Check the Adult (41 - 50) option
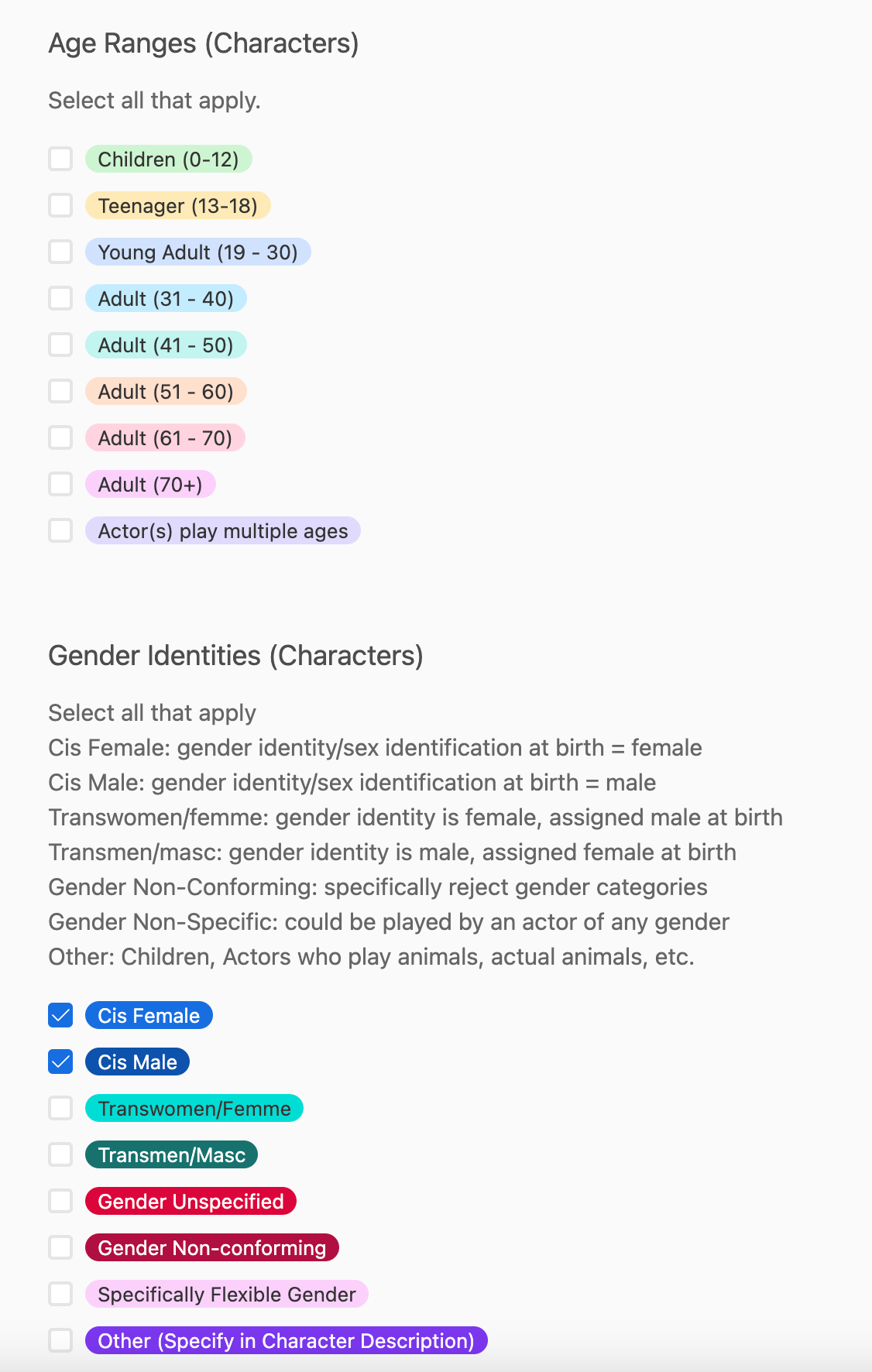The width and height of the screenshot is (872, 1372). pos(60,345)
